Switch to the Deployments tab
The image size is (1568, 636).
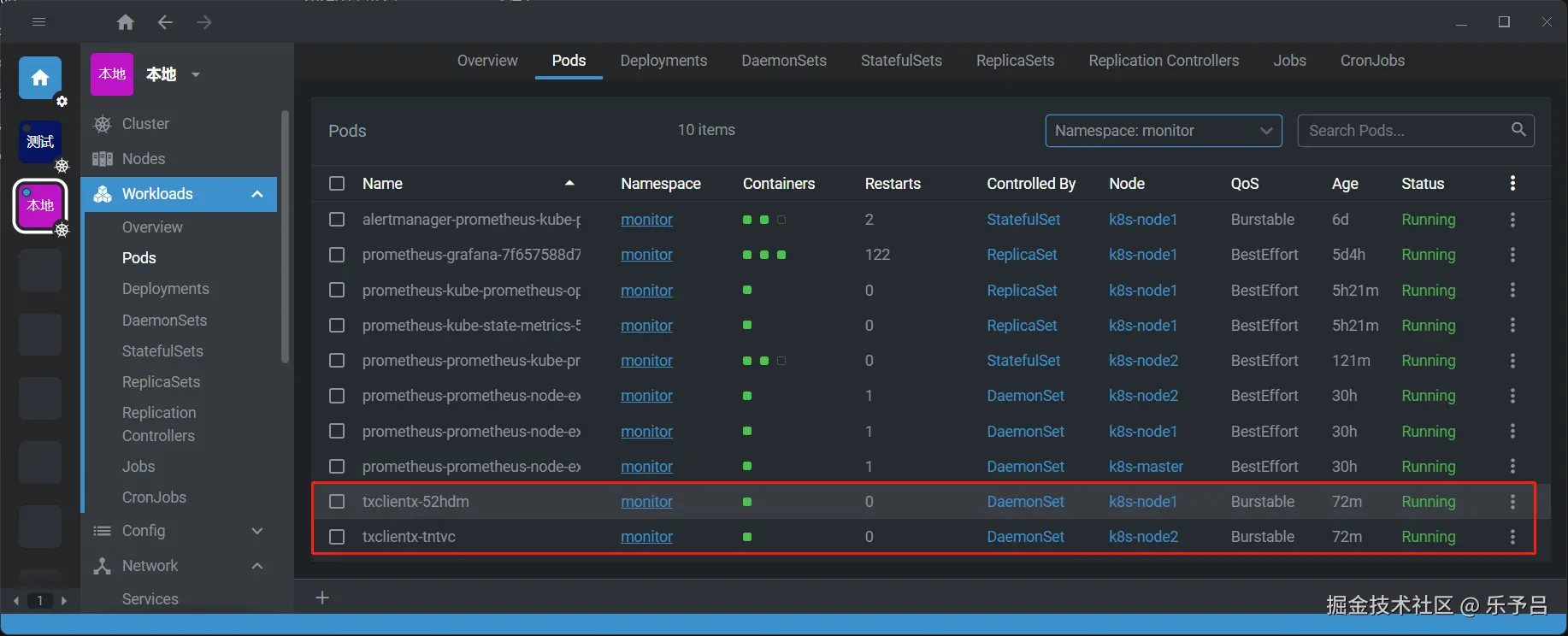coord(663,61)
